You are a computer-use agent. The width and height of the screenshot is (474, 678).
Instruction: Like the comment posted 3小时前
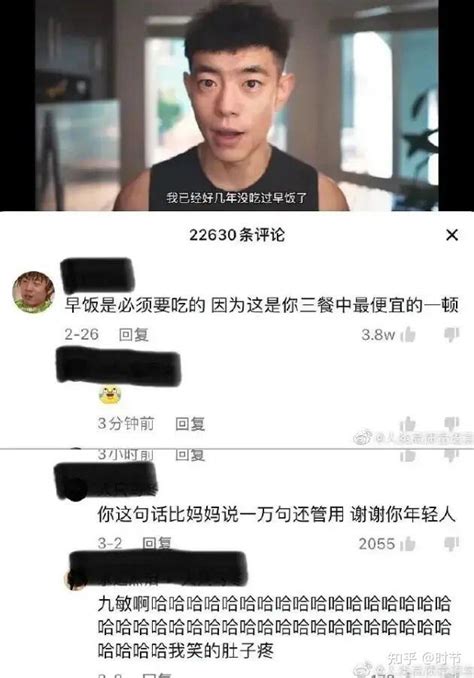point(408,455)
